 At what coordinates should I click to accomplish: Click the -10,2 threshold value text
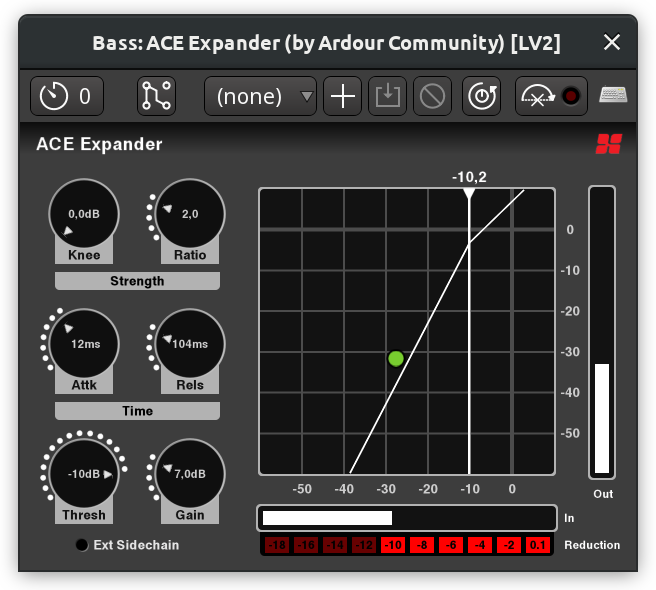click(x=469, y=177)
